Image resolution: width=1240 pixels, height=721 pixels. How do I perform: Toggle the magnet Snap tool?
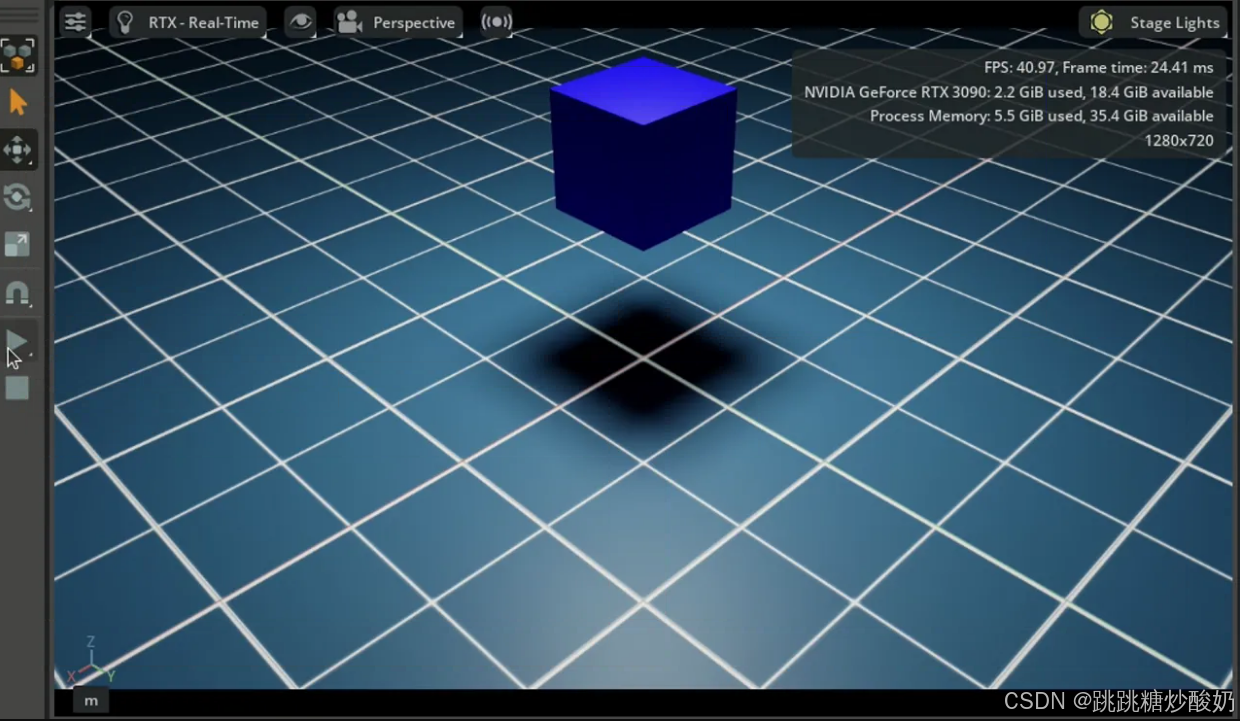tap(18, 293)
